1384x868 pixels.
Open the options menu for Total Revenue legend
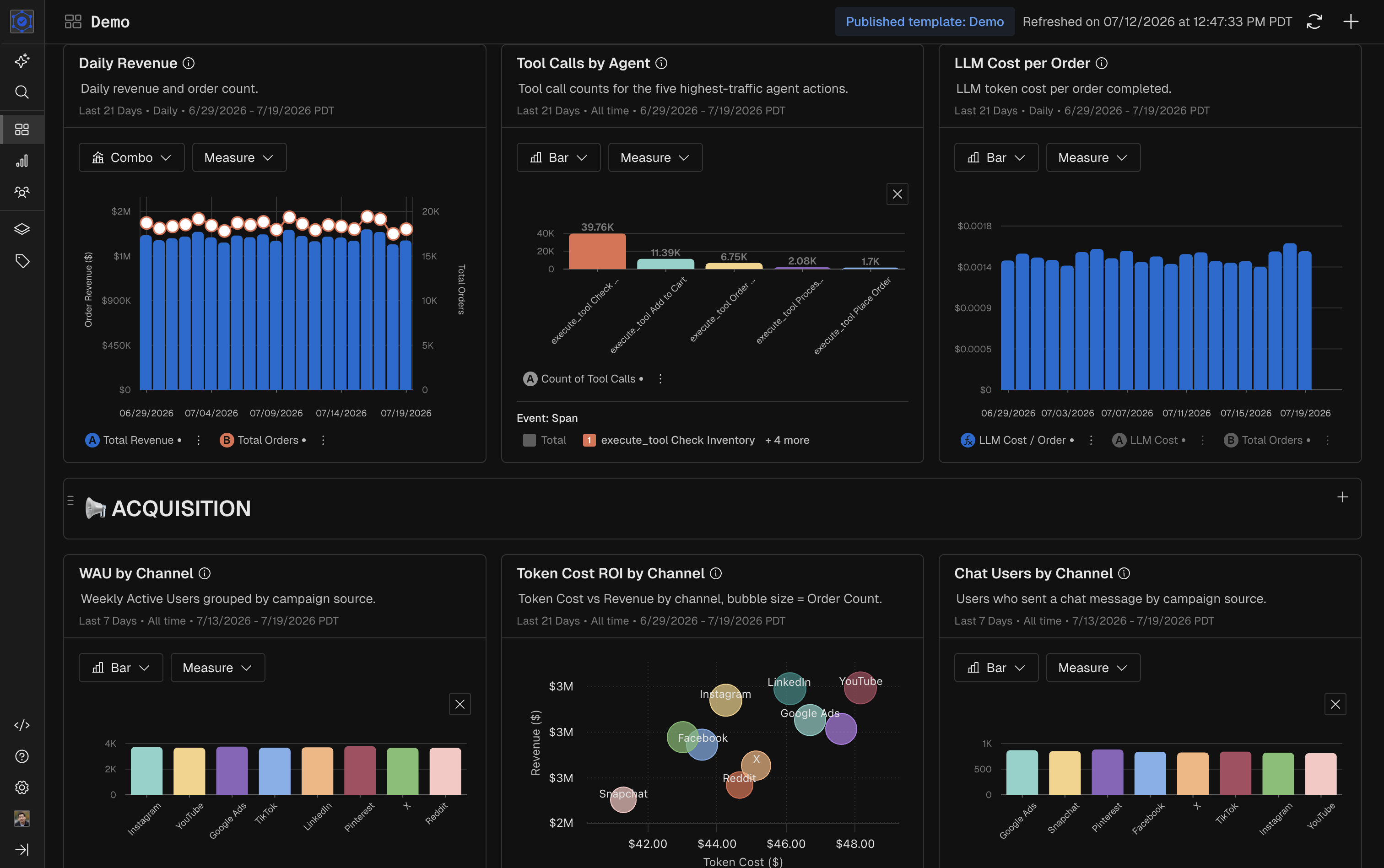(x=199, y=440)
